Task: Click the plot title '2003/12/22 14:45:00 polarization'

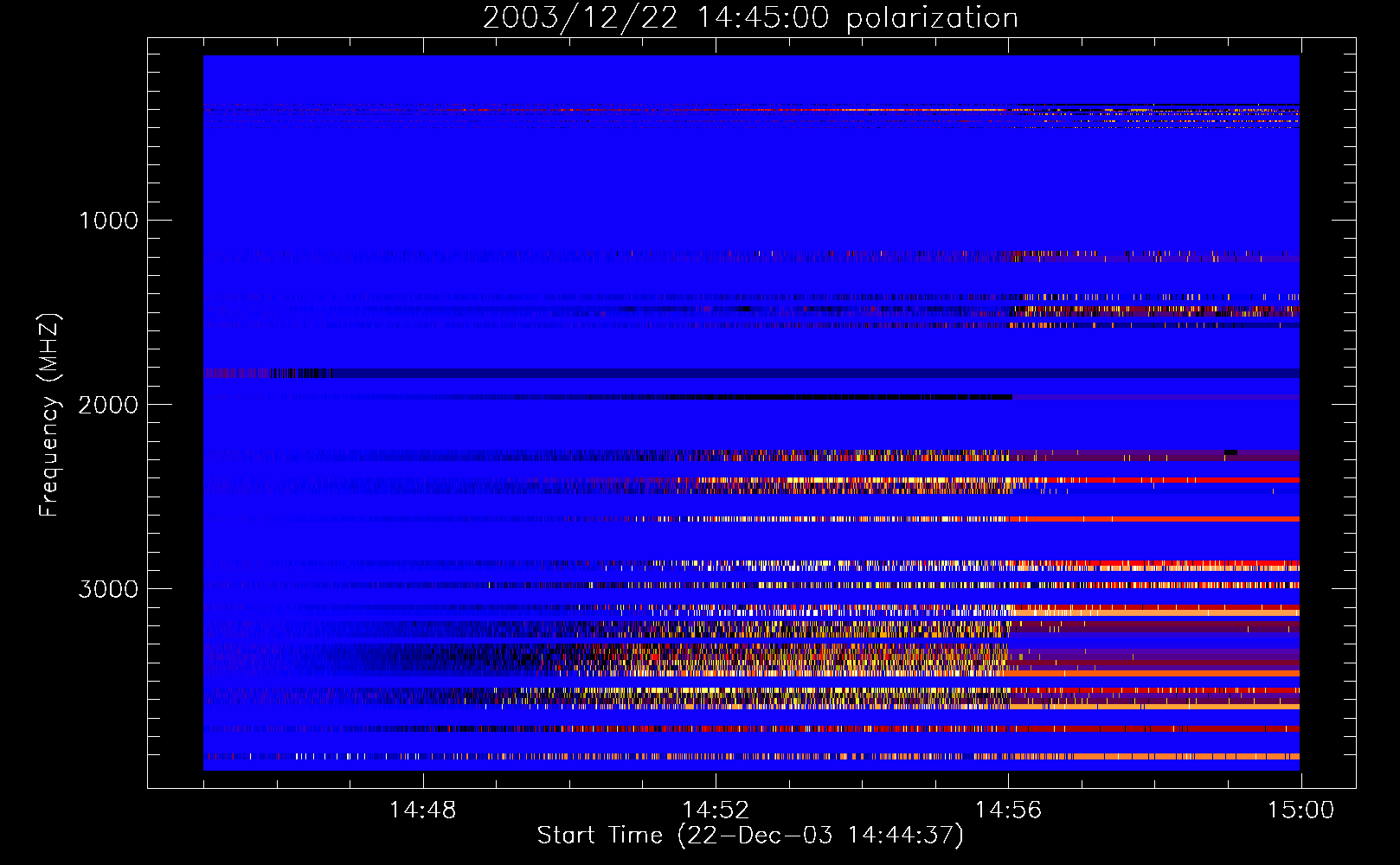Action: [750, 18]
